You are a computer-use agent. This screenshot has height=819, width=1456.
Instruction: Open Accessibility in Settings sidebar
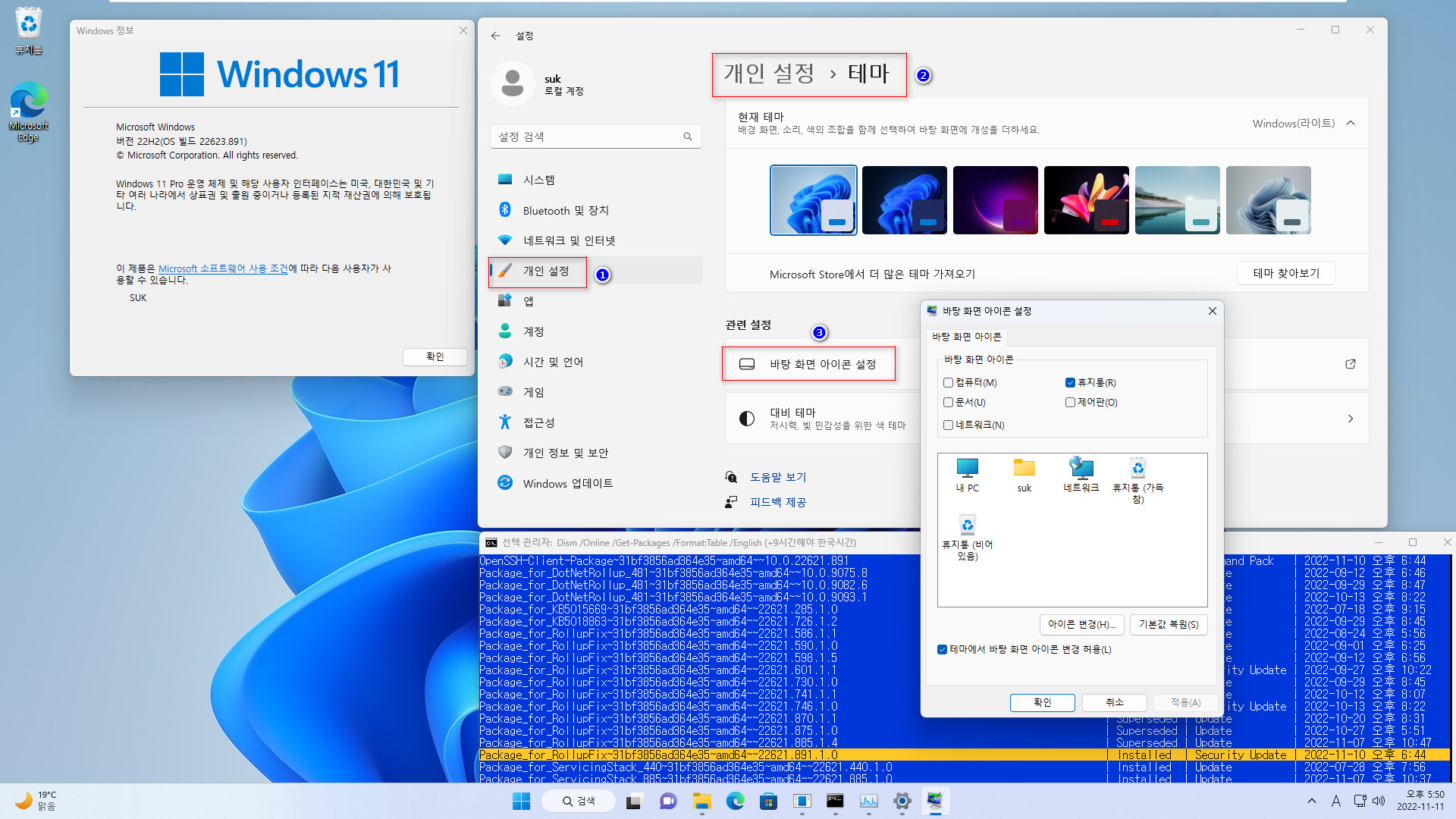pyautogui.click(x=595, y=422)
